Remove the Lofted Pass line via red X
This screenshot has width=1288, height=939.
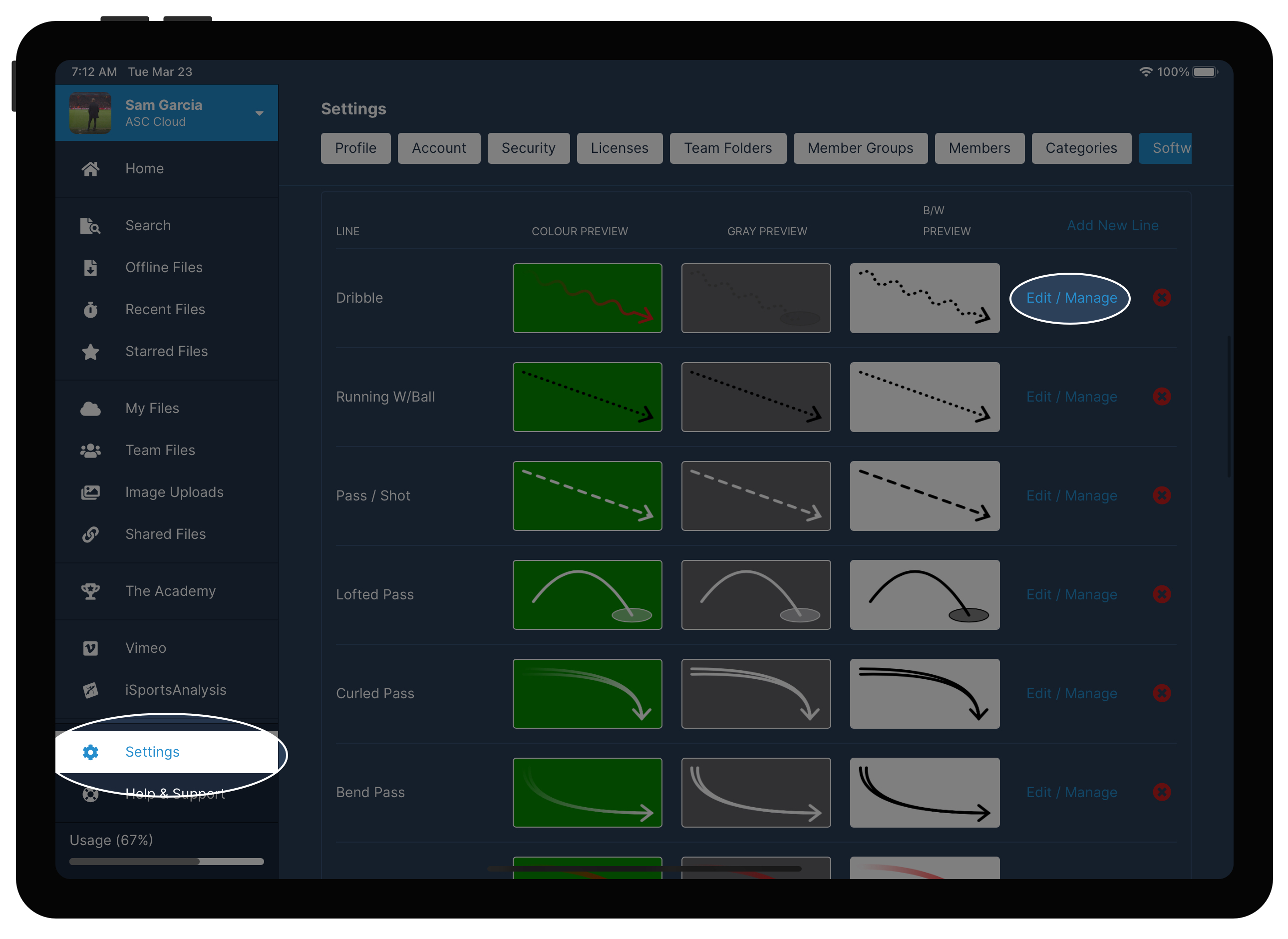1161,594
